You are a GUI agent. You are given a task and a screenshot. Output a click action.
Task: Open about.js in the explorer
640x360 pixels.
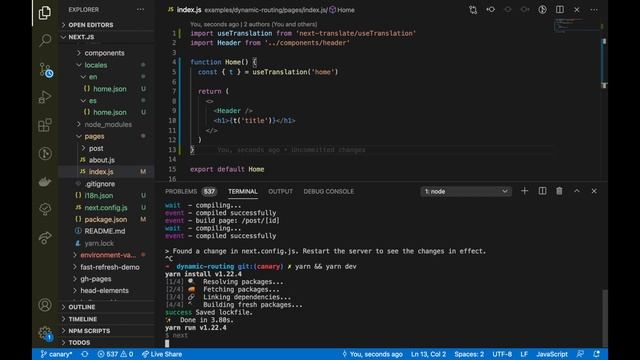click(107, 160)
